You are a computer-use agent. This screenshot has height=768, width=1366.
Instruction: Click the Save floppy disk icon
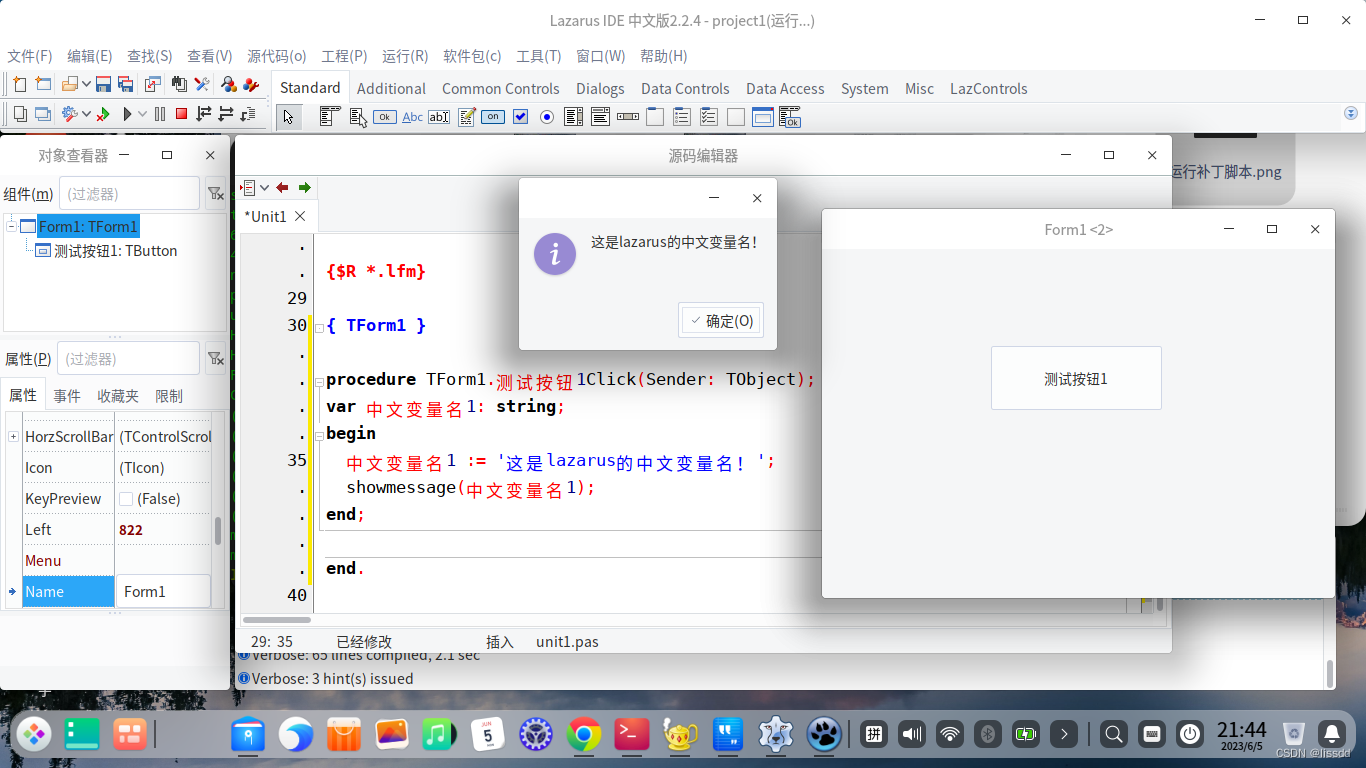103,85
